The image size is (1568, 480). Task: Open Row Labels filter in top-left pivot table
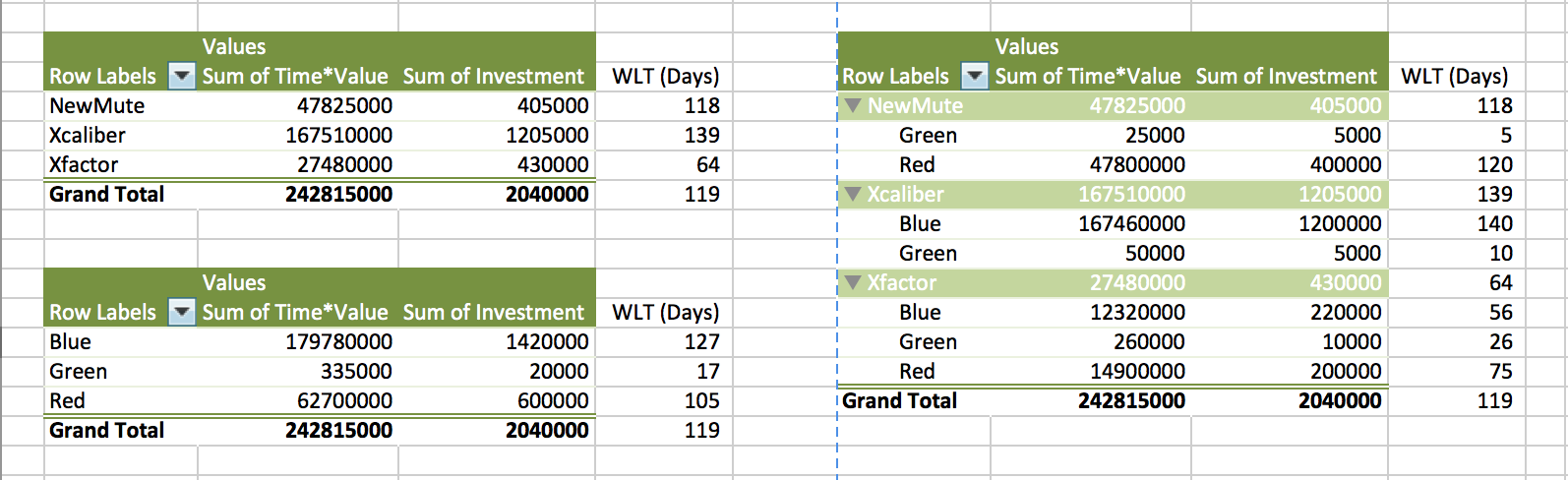point(182,76)
